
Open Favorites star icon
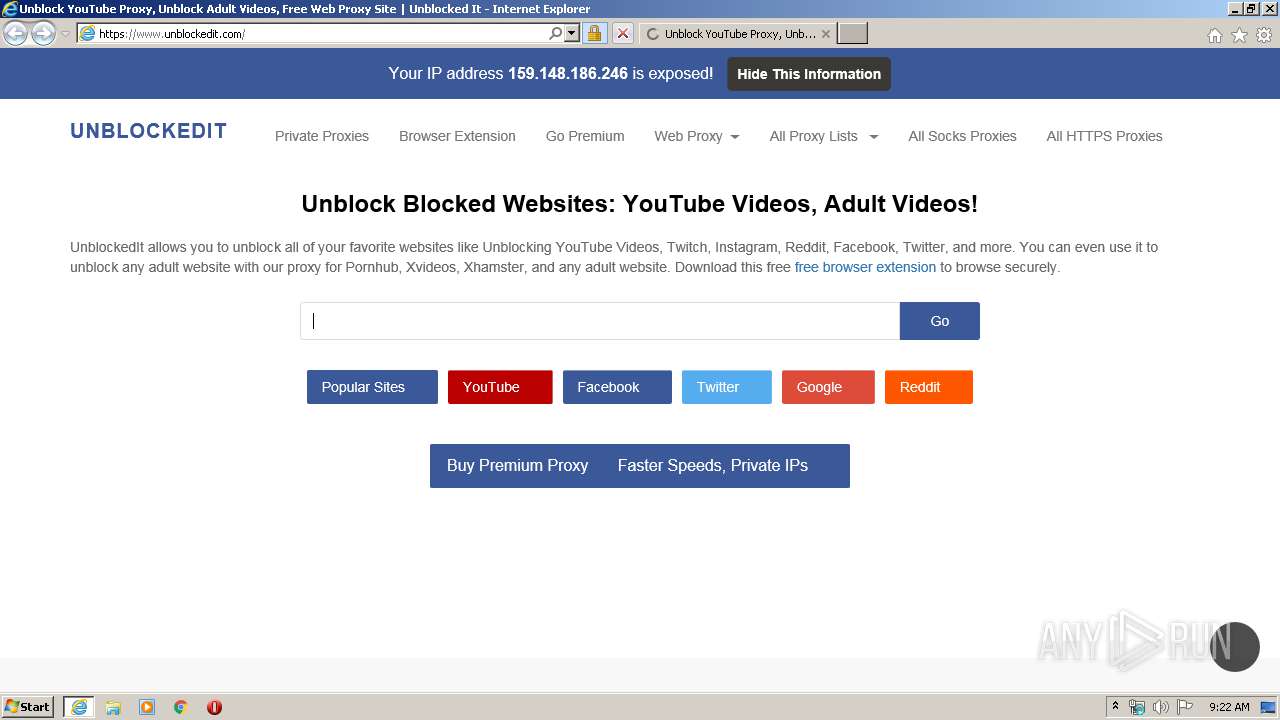[x=1239, y=35]
